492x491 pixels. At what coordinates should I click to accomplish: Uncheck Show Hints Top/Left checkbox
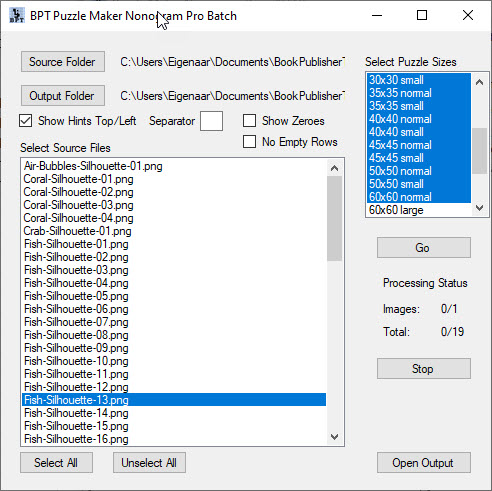[26, 121]
